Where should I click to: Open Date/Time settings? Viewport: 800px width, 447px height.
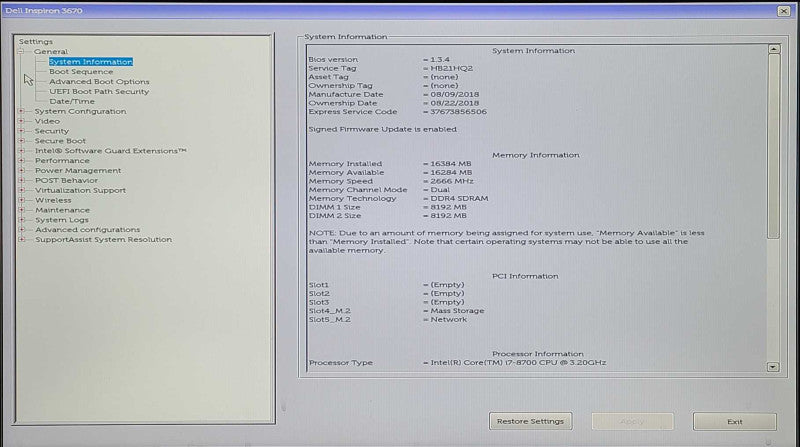[x=72, y=102]
